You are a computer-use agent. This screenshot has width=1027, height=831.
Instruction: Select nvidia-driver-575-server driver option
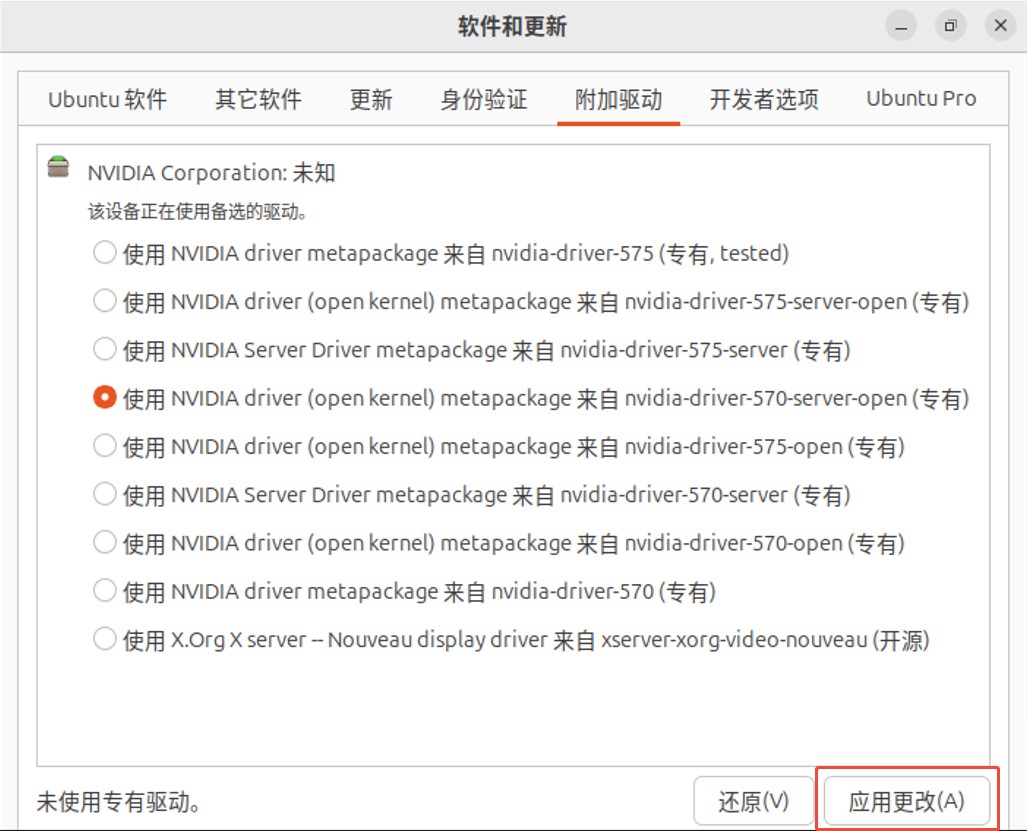tap(104, 349)
